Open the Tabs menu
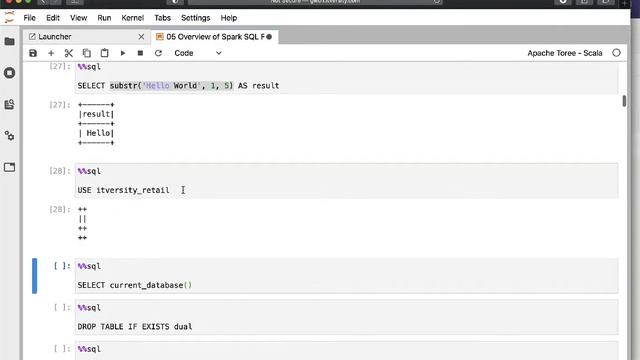This screenshot has width=640, height=360. click(162, 18)
